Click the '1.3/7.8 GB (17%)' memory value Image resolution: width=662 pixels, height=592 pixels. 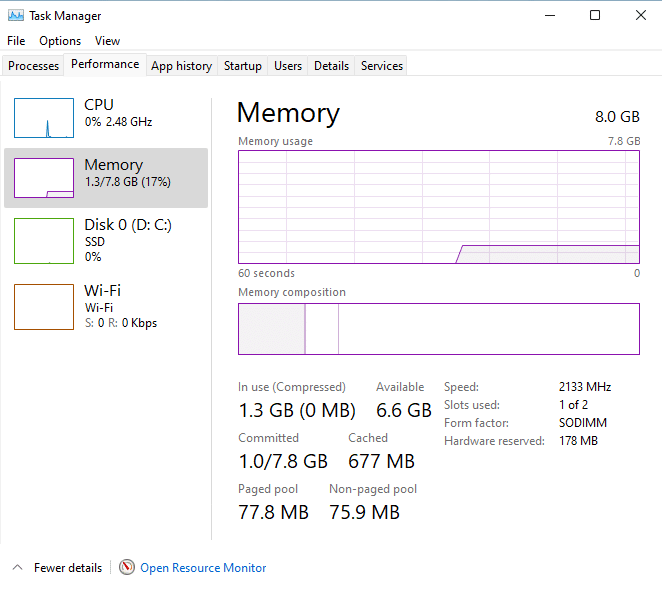pos(128,182)
